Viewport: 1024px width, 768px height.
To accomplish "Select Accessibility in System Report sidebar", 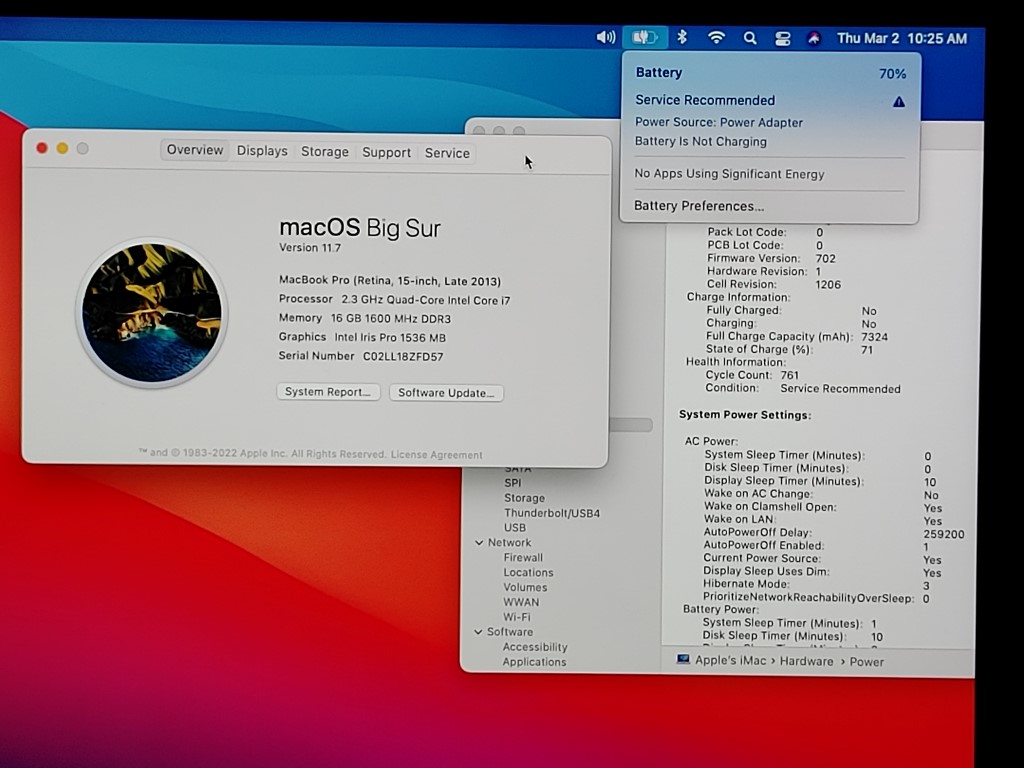I will [535, 647].
